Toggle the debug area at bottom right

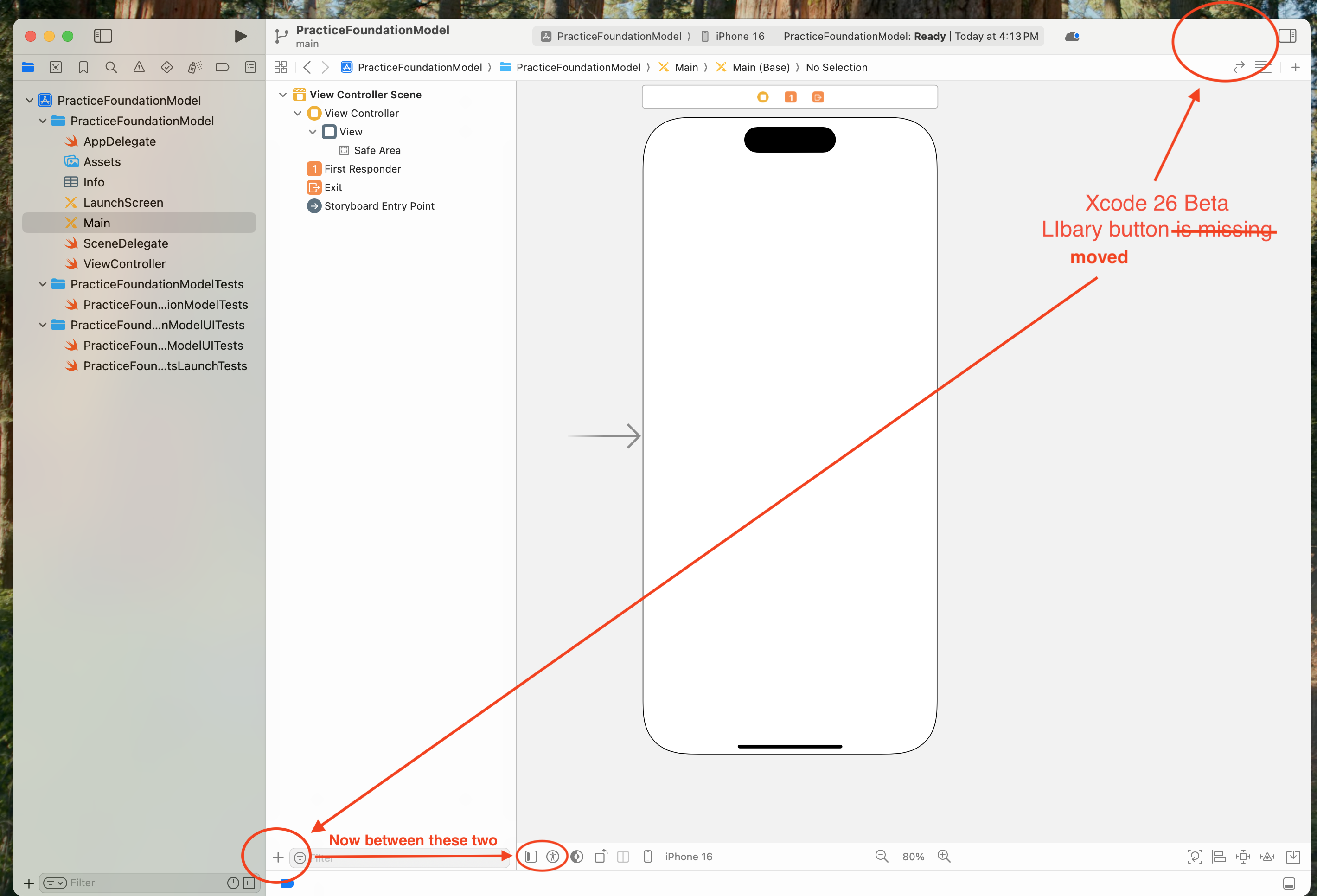[1289, 883]
